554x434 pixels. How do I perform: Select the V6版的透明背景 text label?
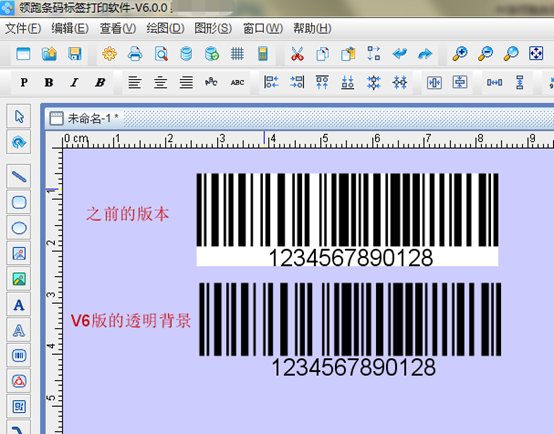click(x=131, y=321)
